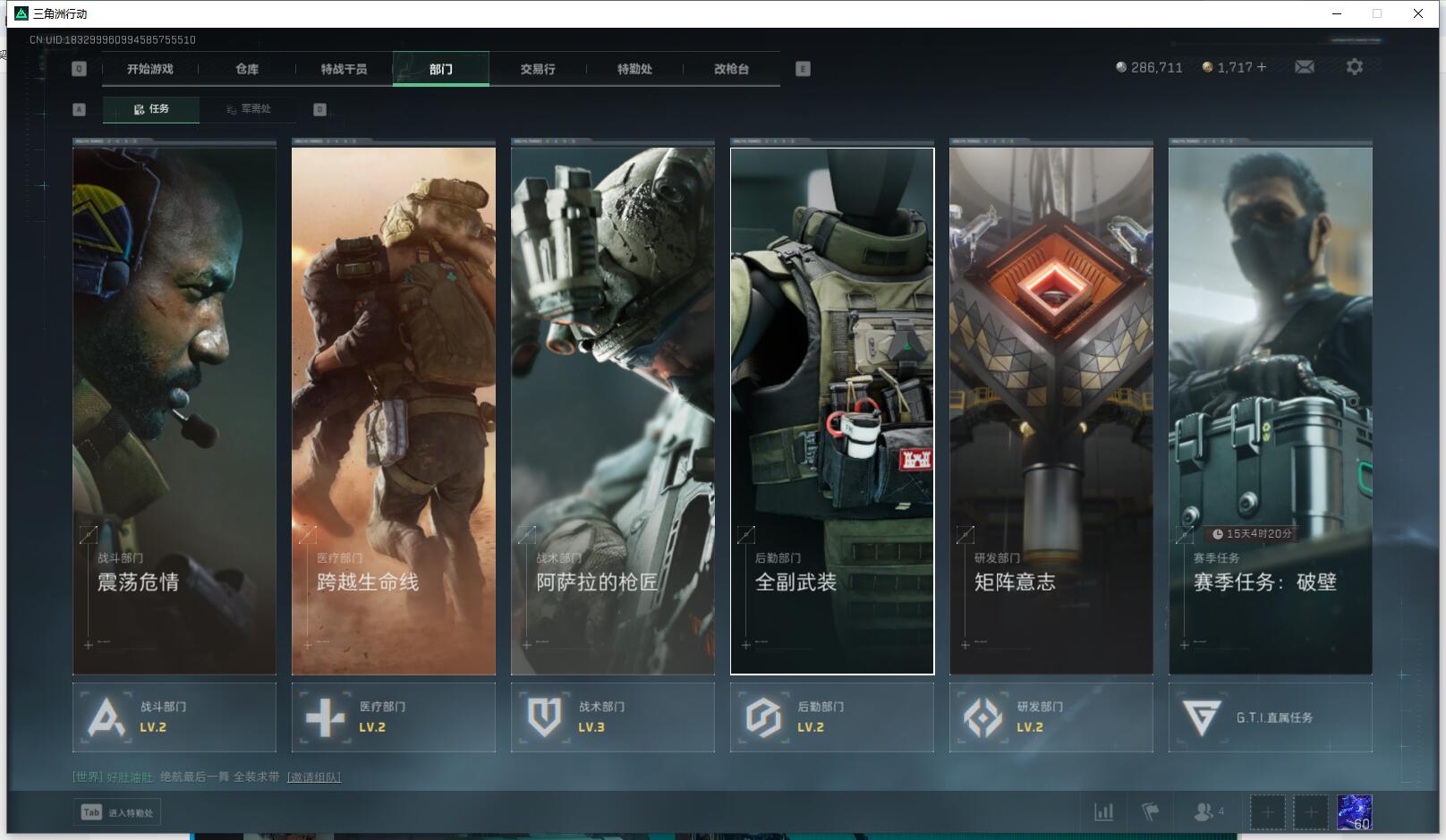1446x840 pixels.
Task: Click the 战术部门 LV.3 button
Action: 613,717
